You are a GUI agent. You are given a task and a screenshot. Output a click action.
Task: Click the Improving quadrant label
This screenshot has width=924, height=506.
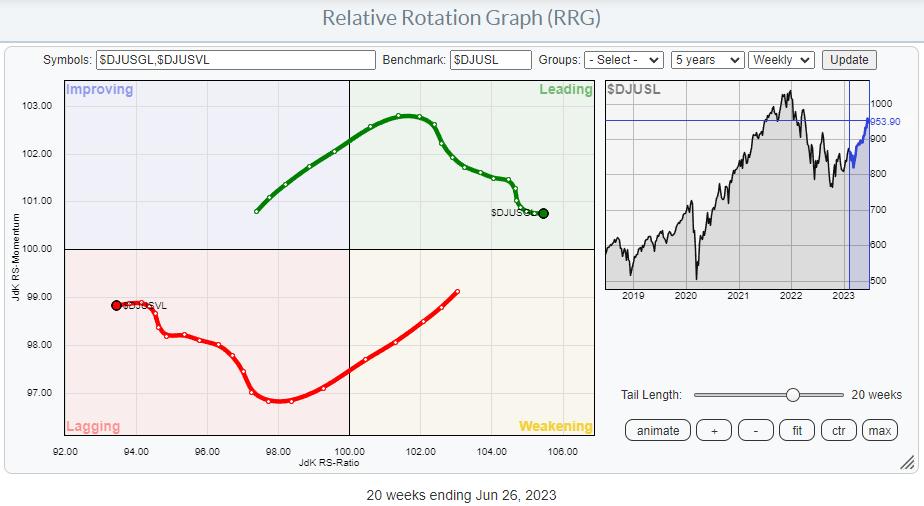99,90
